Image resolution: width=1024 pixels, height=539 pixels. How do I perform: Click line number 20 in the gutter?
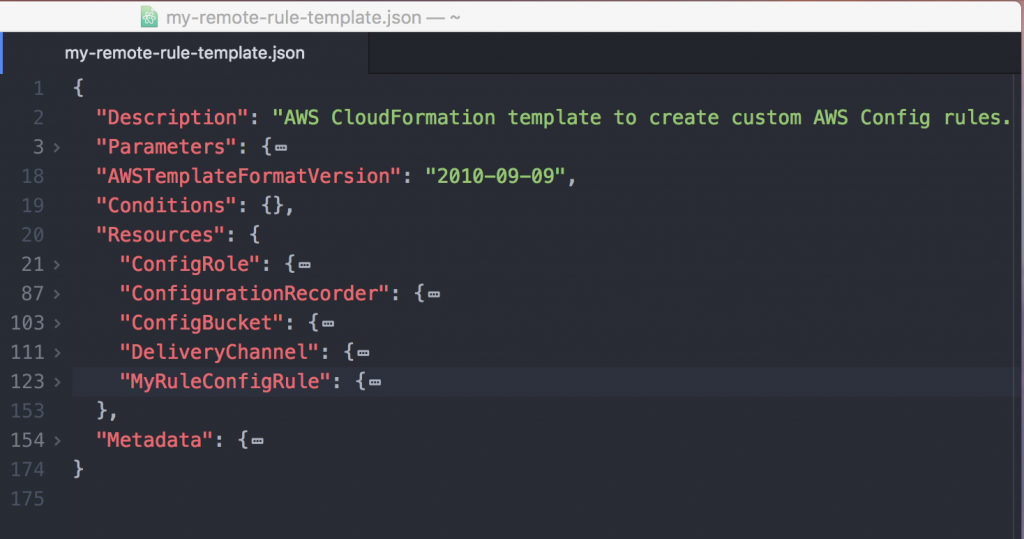click(33, 235)
